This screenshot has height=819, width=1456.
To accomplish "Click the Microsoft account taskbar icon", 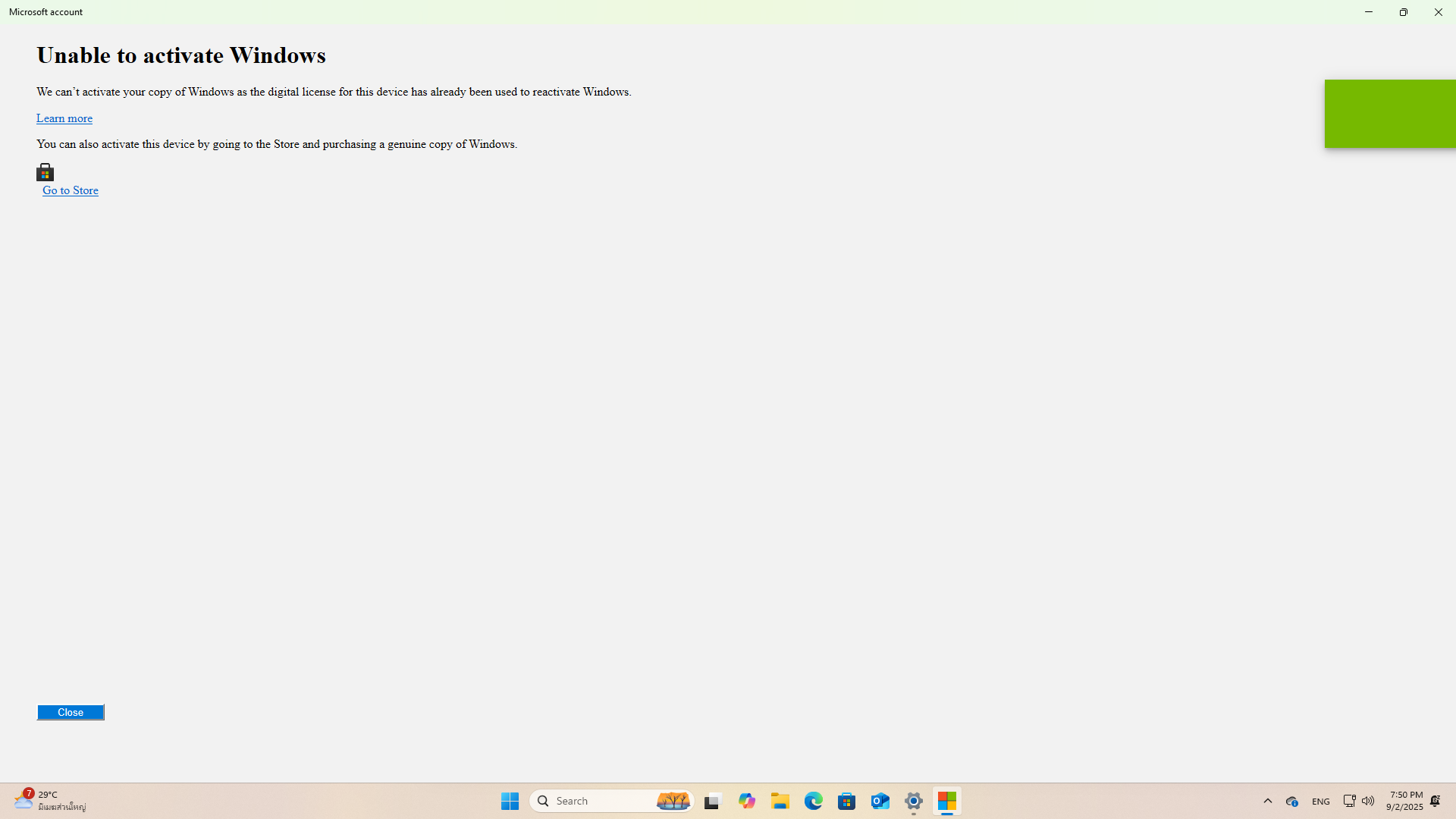I will pyautogui.click(x=947, y=801).
